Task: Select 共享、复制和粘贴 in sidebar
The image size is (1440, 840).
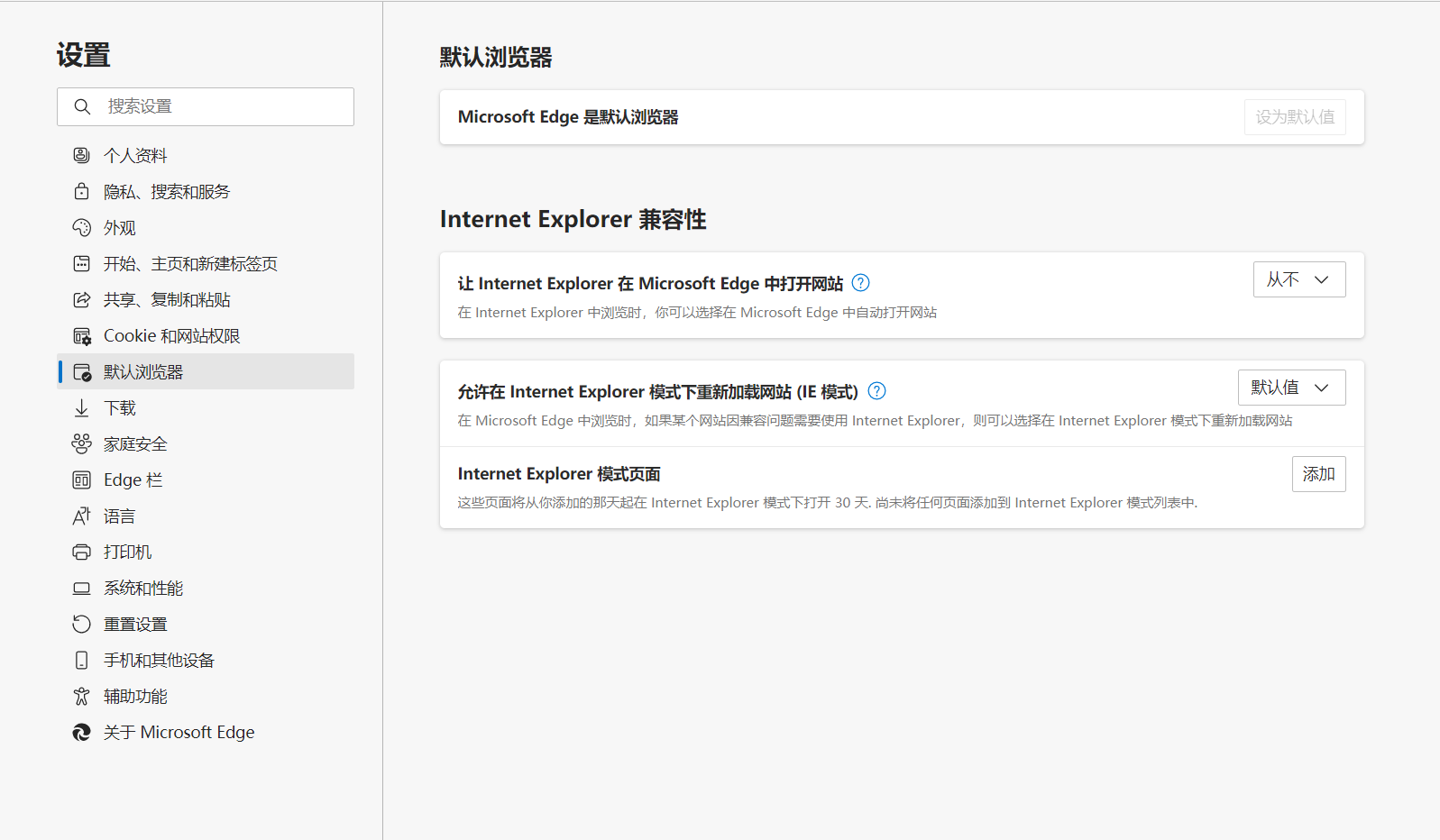Action: (x=206, y=299)
